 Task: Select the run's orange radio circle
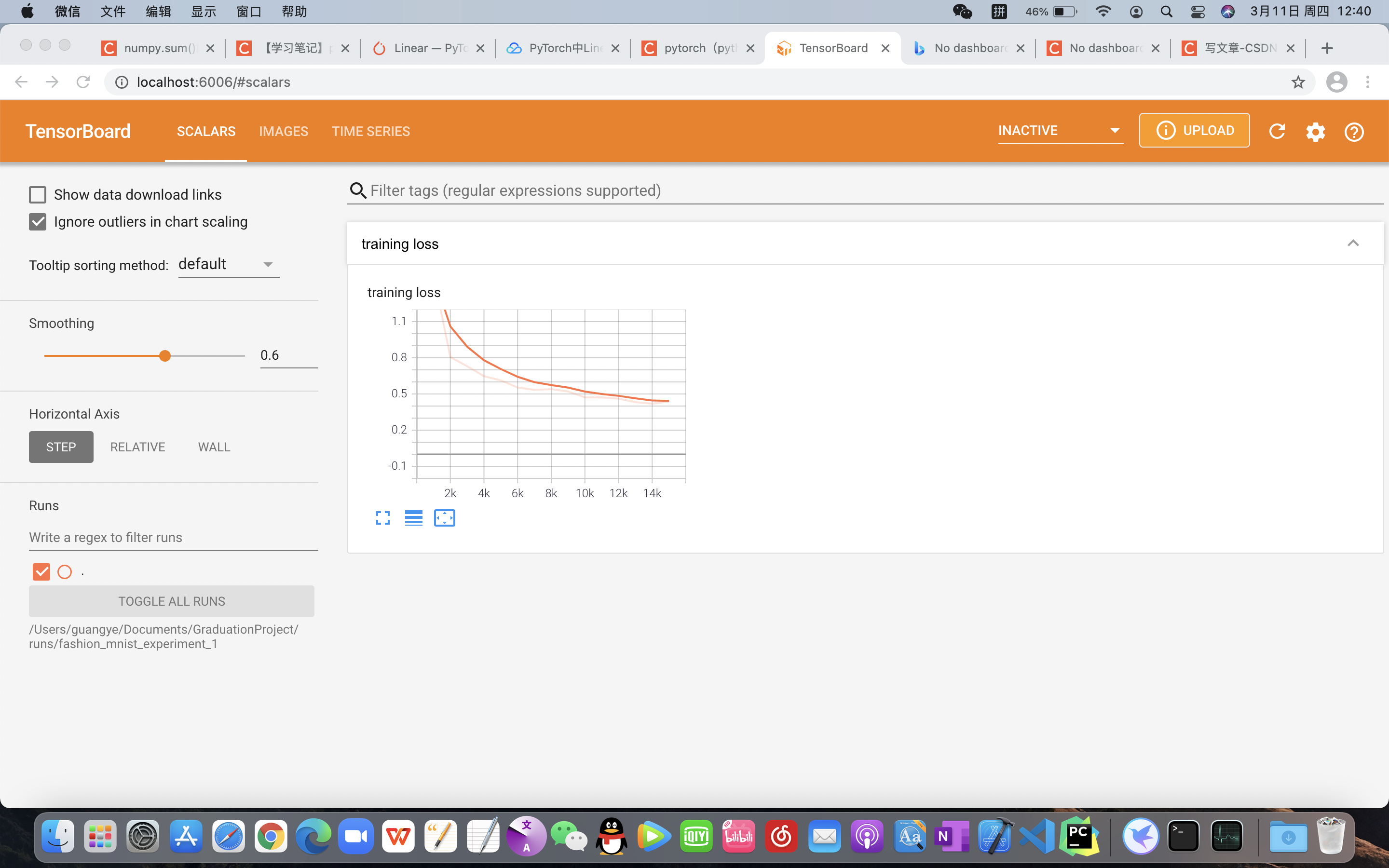click(65, 572)
